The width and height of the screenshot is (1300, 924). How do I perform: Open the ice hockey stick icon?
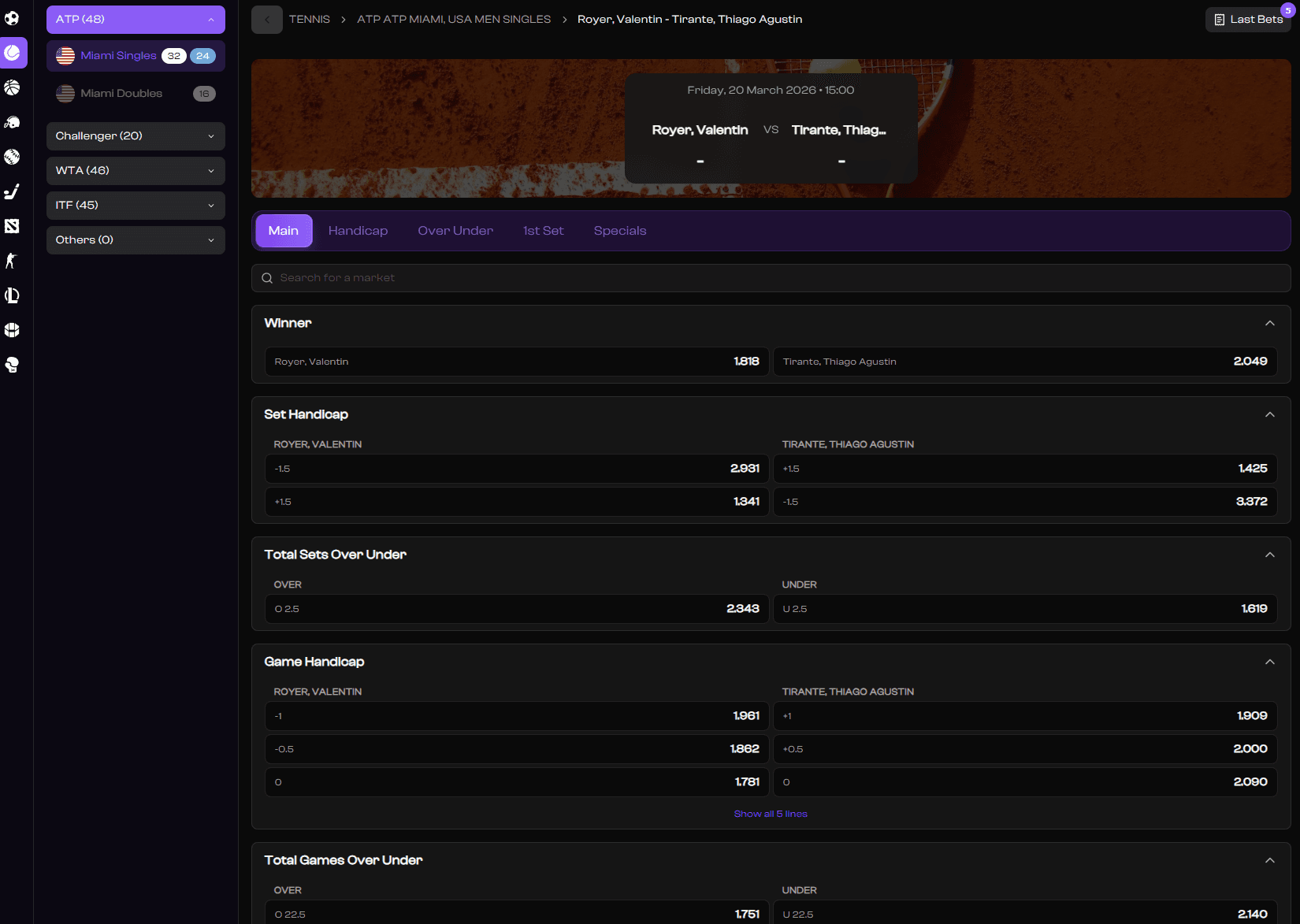click(12, 191)
